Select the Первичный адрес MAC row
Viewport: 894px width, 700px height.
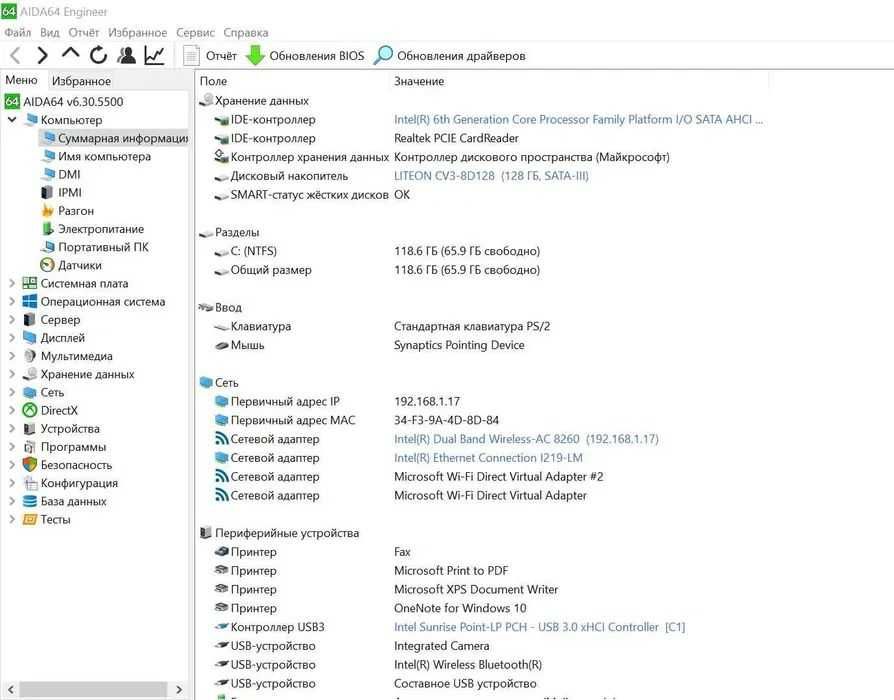pyautogui.click(x=356, y=420)
